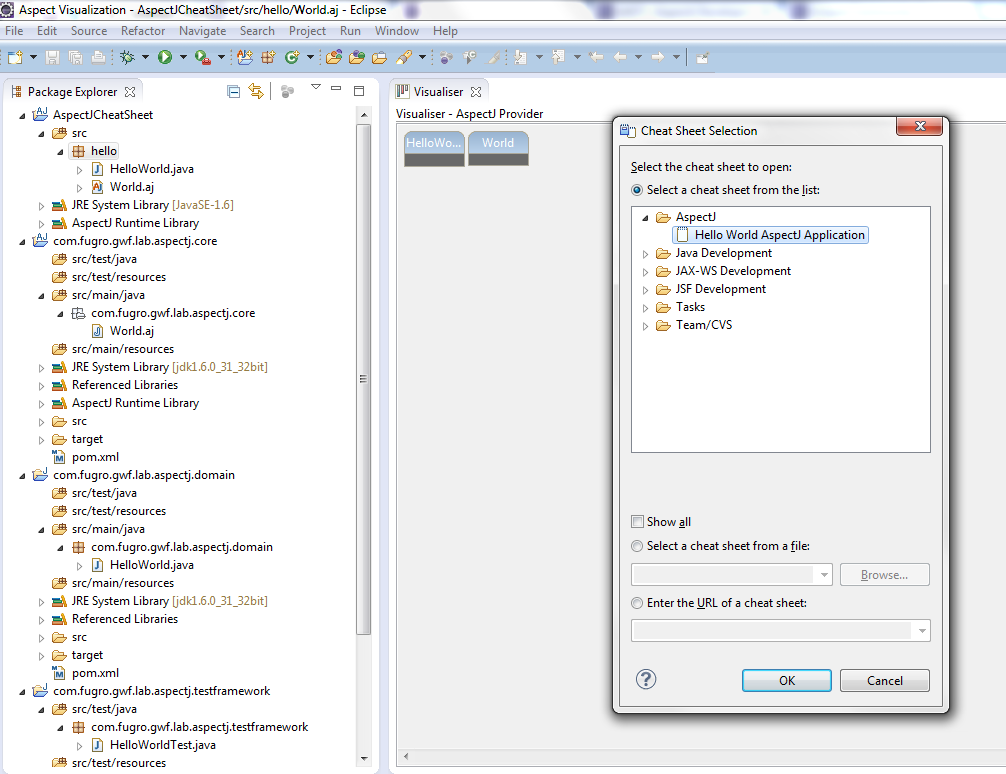Click the Debug bug icon in toolbar
This screenshot has width=1006, height=774.
[x=129, y=58]
